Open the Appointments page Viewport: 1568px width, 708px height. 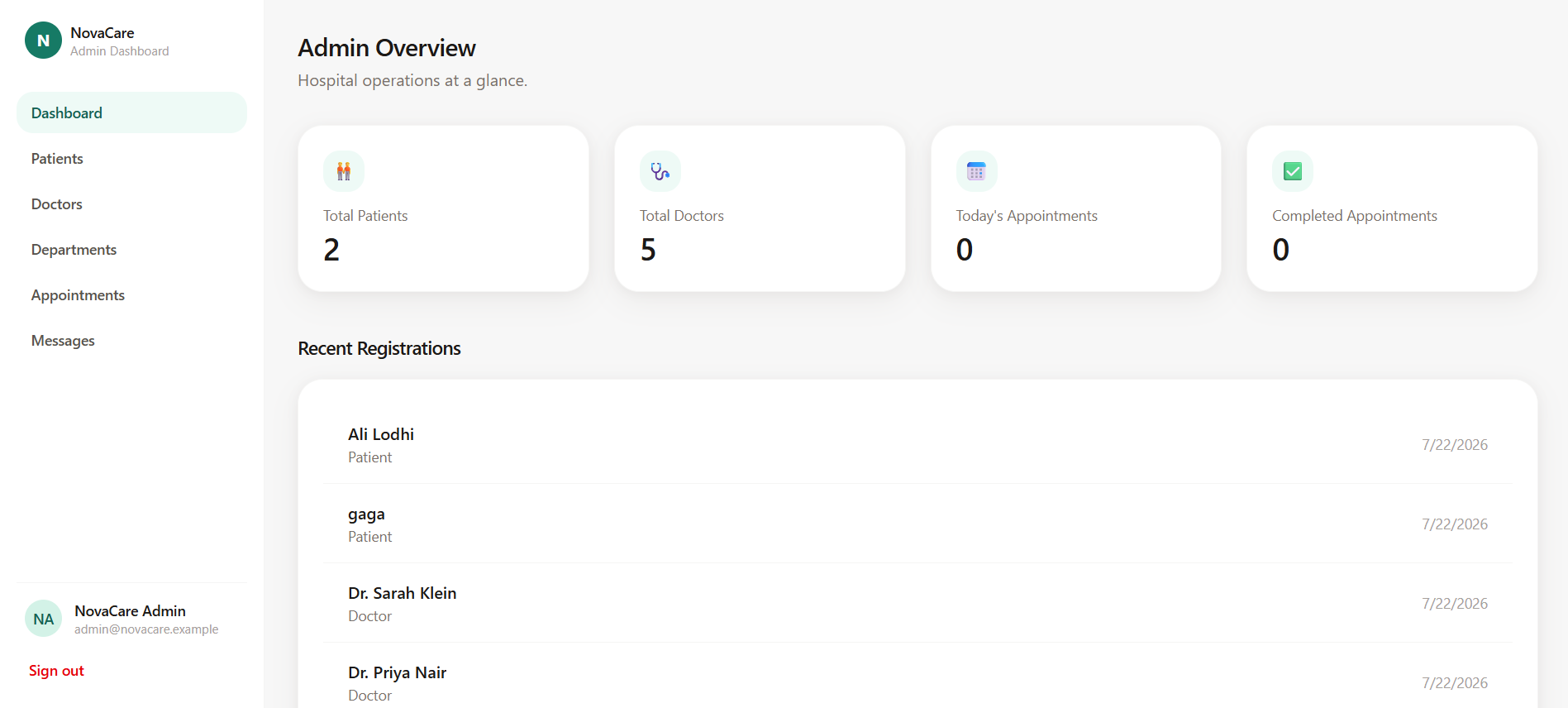tap(131, 294)
